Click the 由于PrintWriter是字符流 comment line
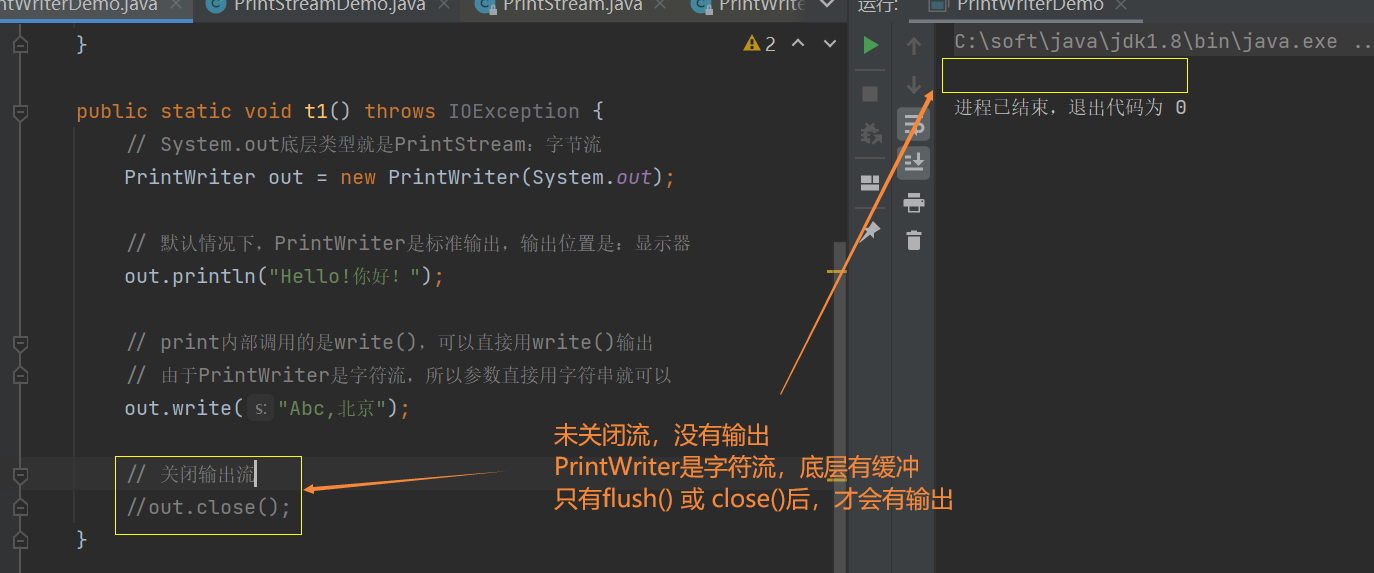The image size is (1374, 573). point(400,375)
